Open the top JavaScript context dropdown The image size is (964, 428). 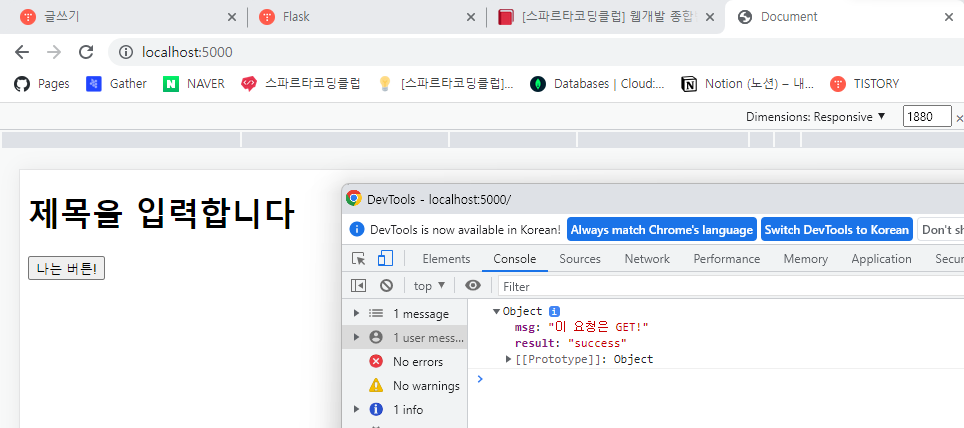(x=429, y=286)
